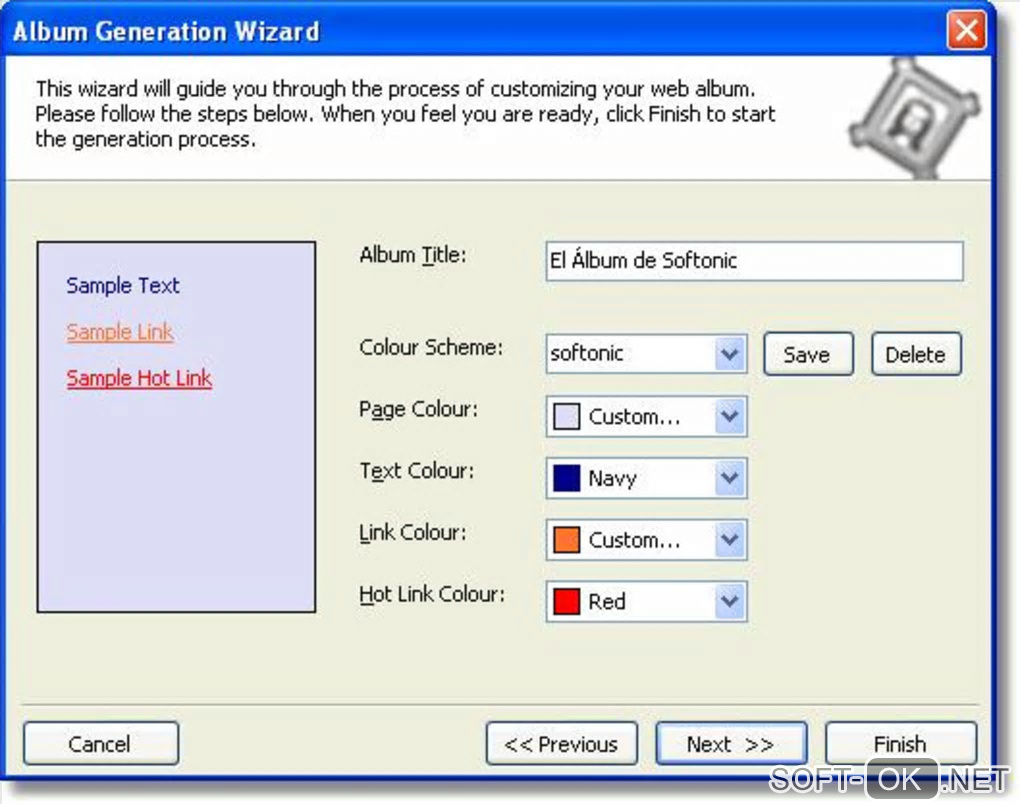
Task: Click the picture frame wizard icon
Action: [x=914, y=117]
